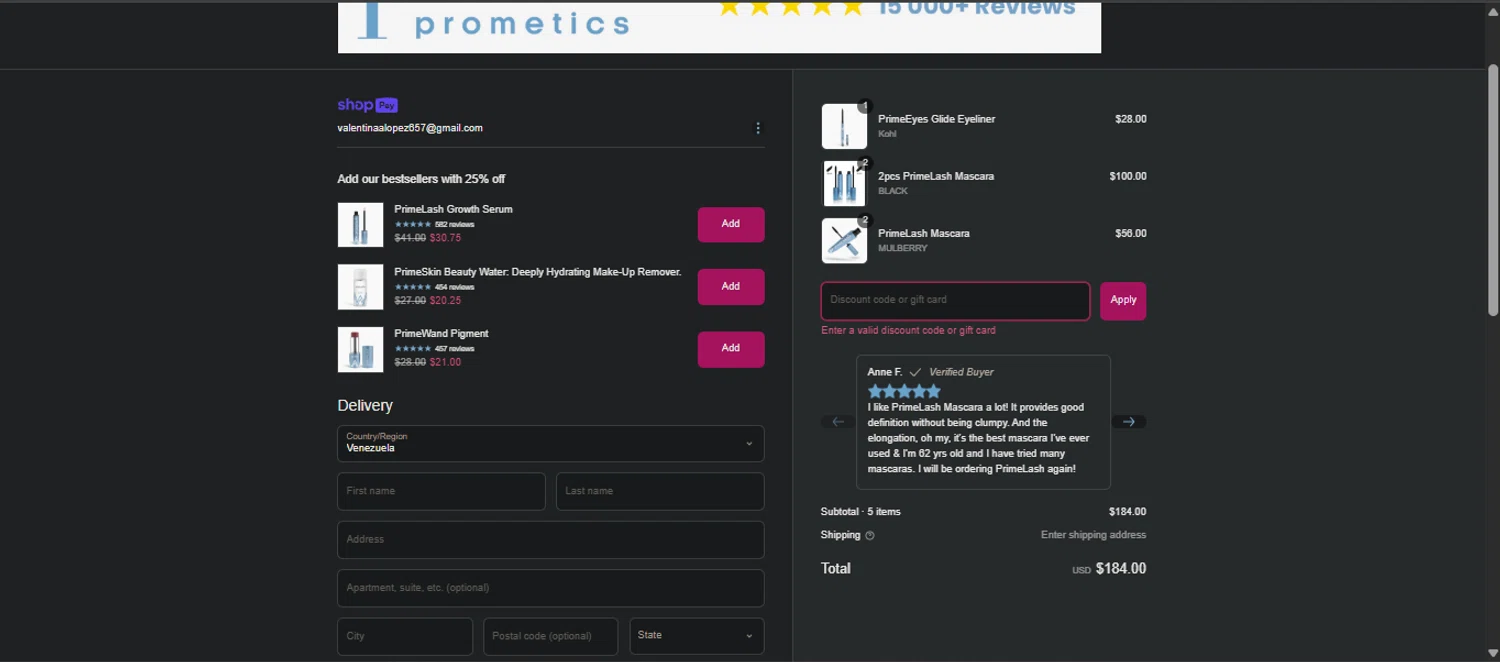Image resolution: width=1500 pixels, height=662 pixels.
Task: Click the valentinaalopez657@gmail.com email text
Action: [410, 128]
